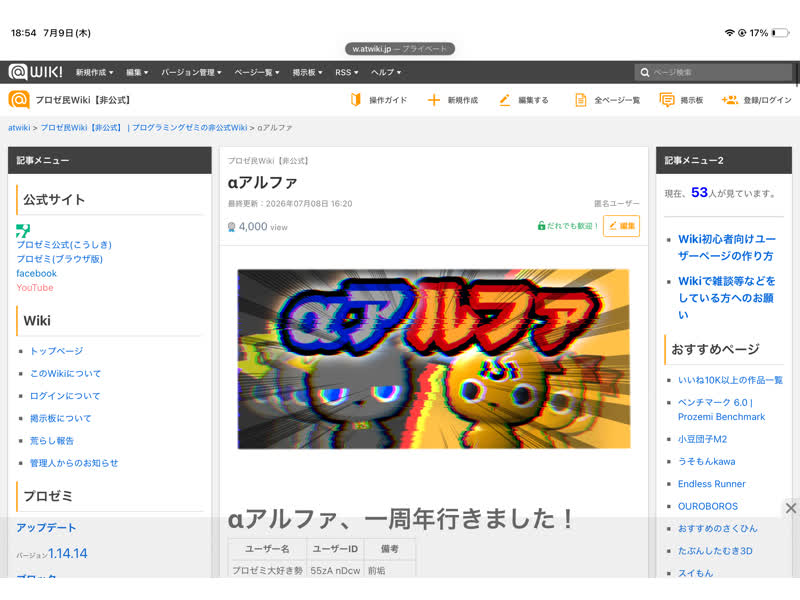Click プロゼ民Wiki【非公式】 breadcrumb link
The width and height of the screenshot is (800, 600).
[82, 128]
